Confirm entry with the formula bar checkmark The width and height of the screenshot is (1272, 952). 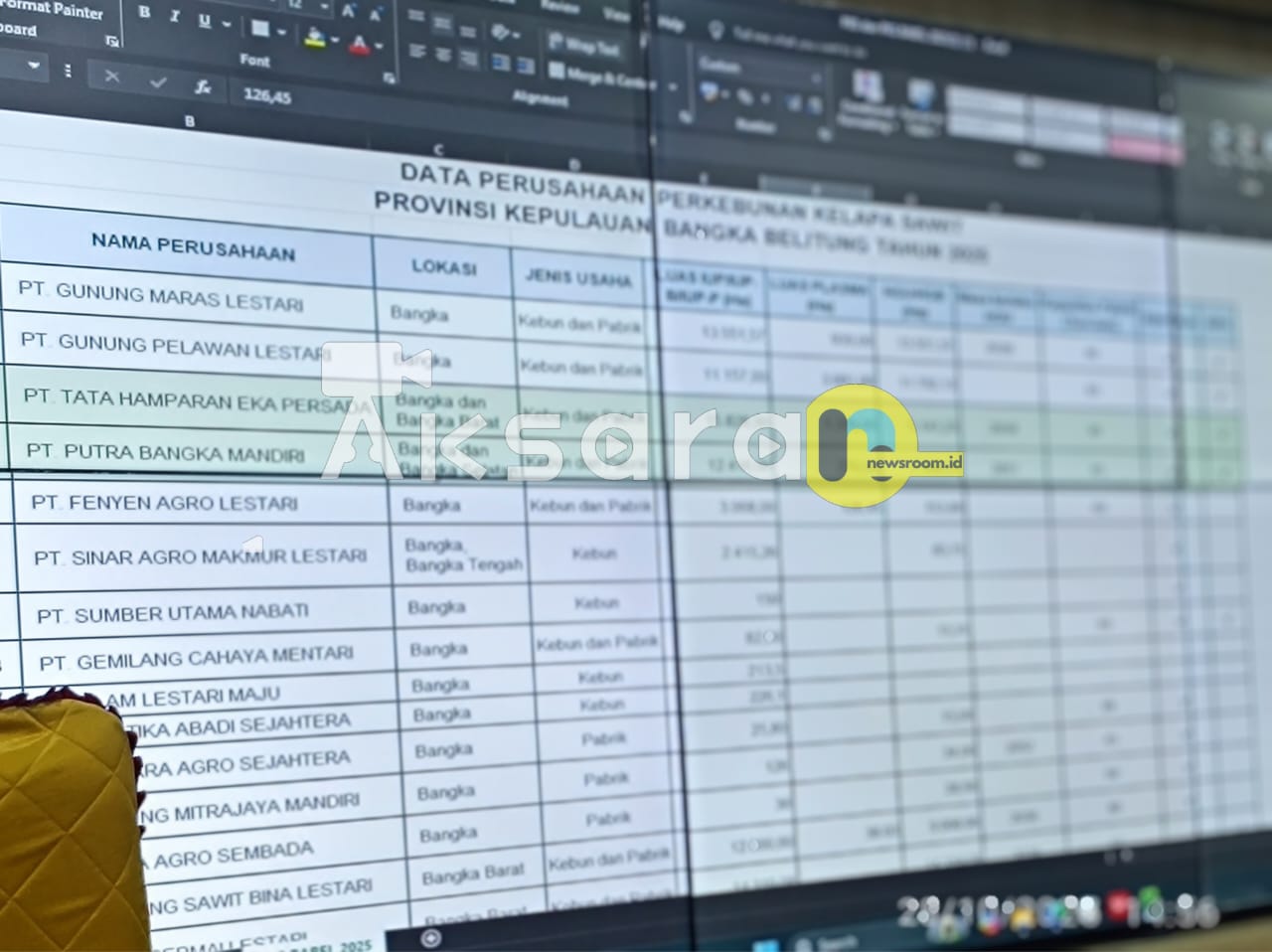(157, 82)
